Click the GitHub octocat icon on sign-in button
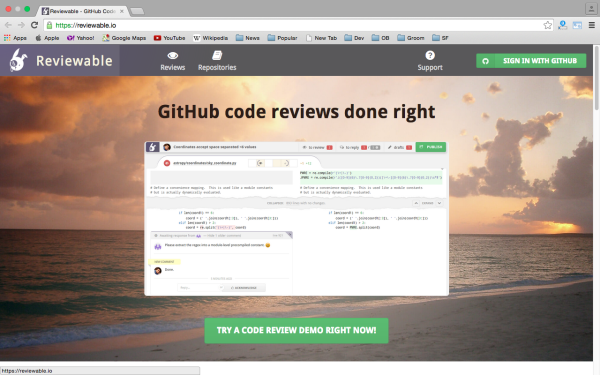The image size is (600, 375). [485, 61]
